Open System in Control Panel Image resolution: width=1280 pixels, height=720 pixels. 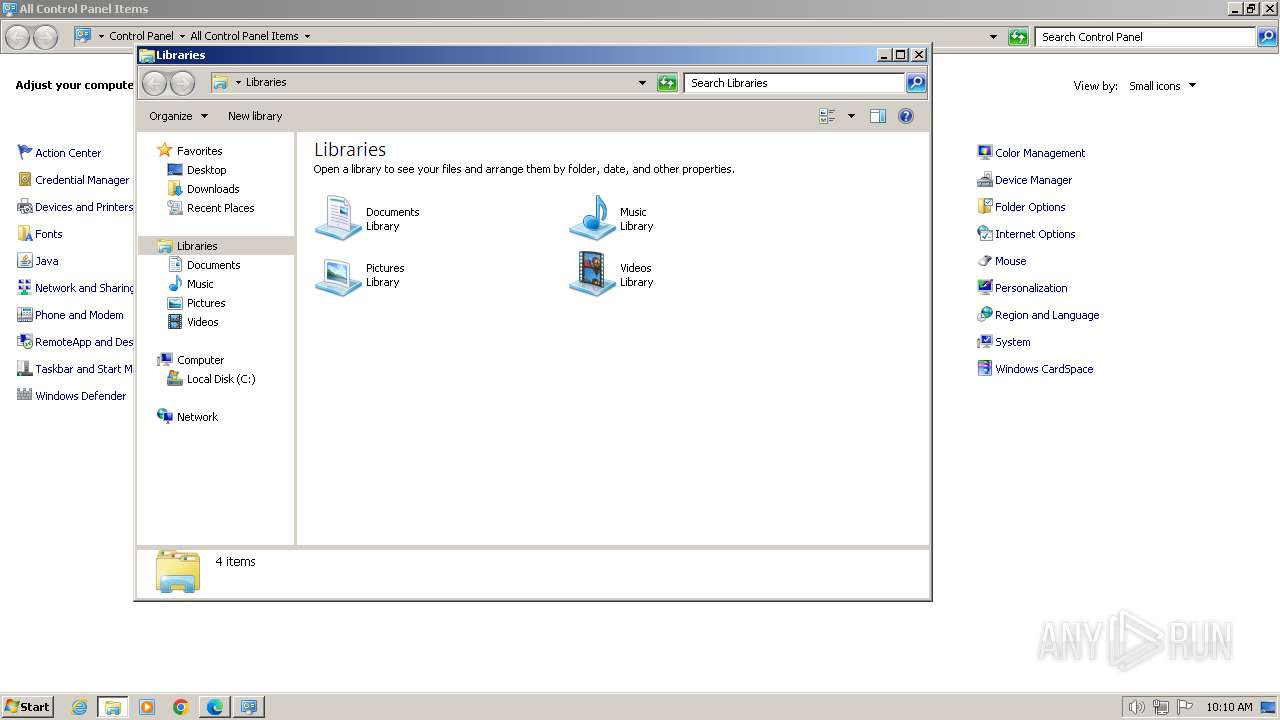(1012, 342)
